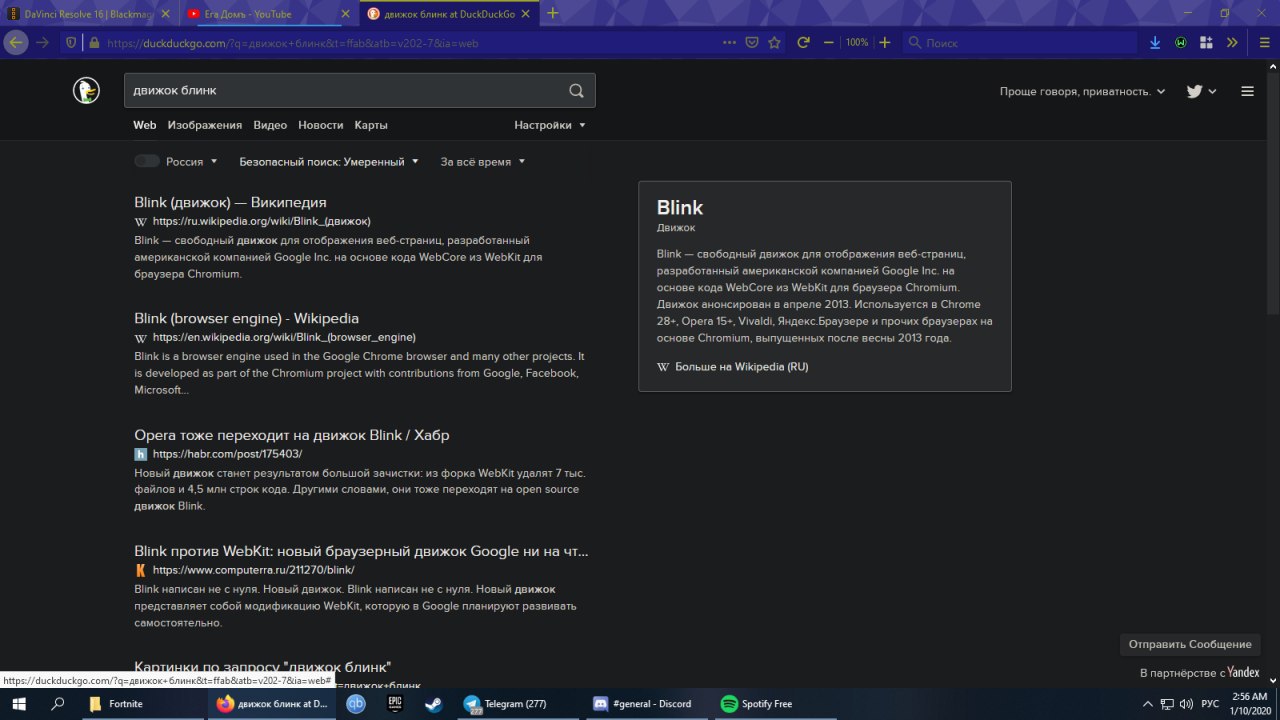Screen dimensions: 1280x720
Task: Switch to Новости tab
Action: tap(321, 125)
